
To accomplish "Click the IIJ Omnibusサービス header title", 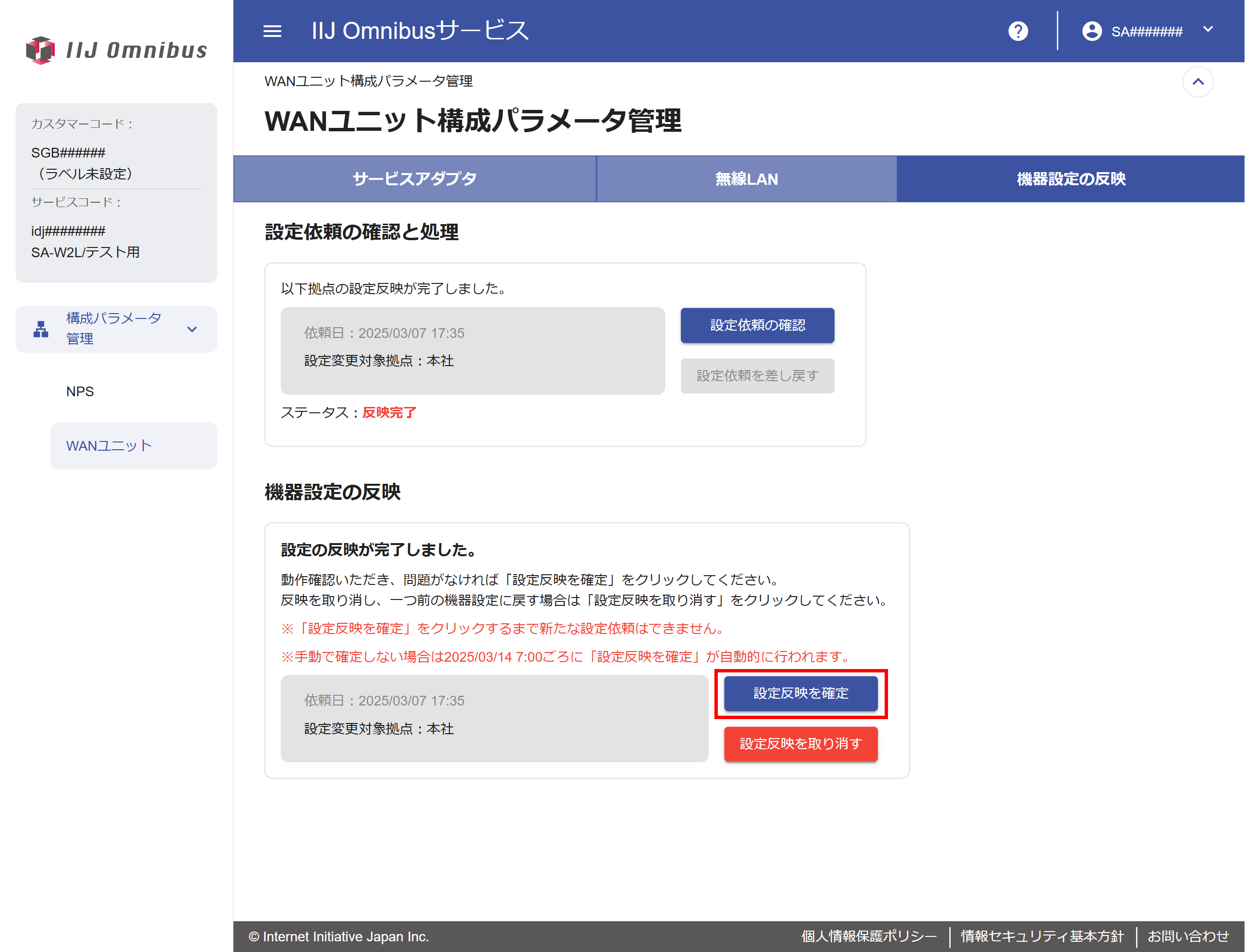I will 420,31.
